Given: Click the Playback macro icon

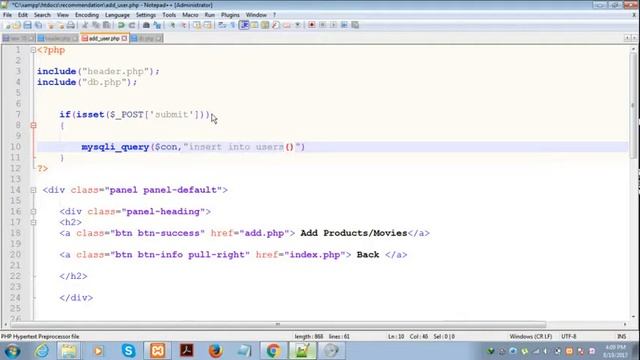Looking at the screenshot, I should coord(333,25).
